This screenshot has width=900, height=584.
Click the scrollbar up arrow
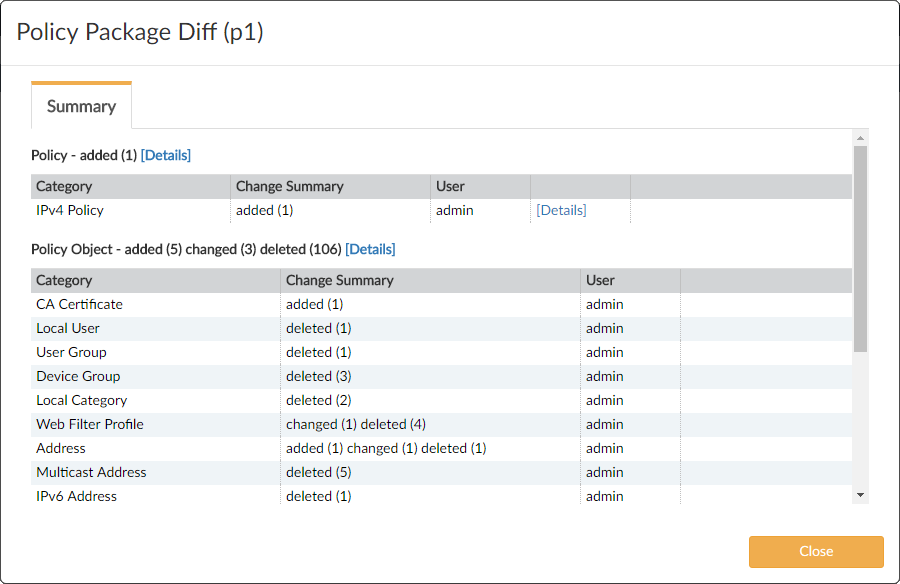tap(860, 137)
